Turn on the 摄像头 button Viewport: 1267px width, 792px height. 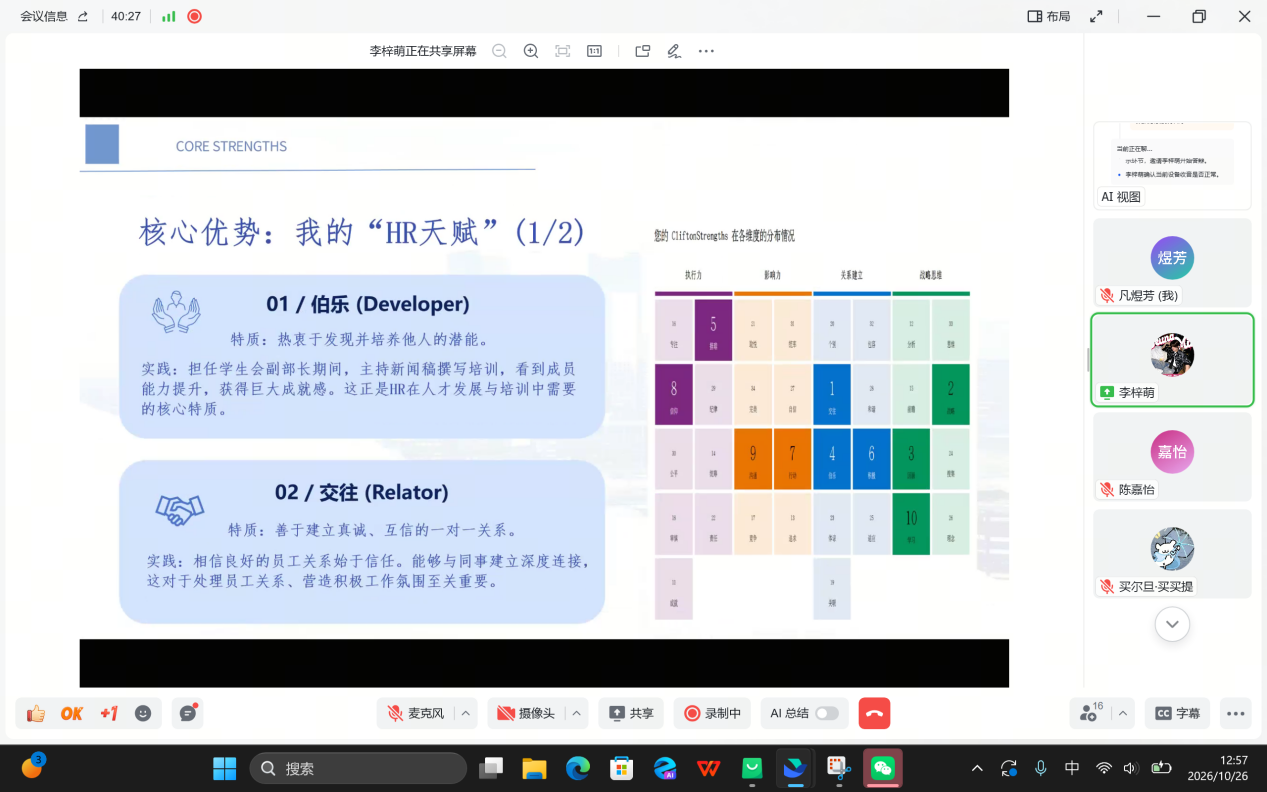(x=526, y=713)
